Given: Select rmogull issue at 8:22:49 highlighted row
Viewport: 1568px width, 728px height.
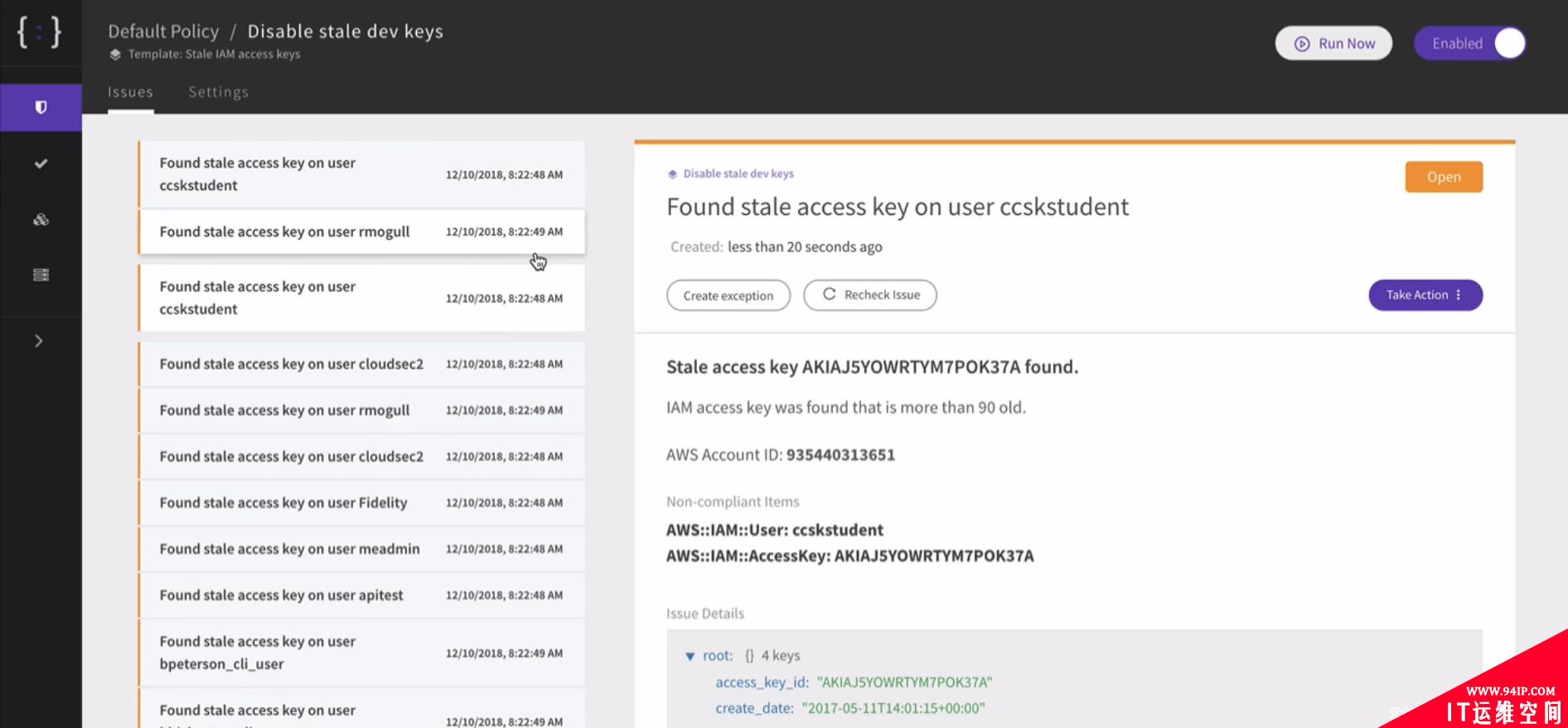Looking at the screenshot, I should pos(361,231).
